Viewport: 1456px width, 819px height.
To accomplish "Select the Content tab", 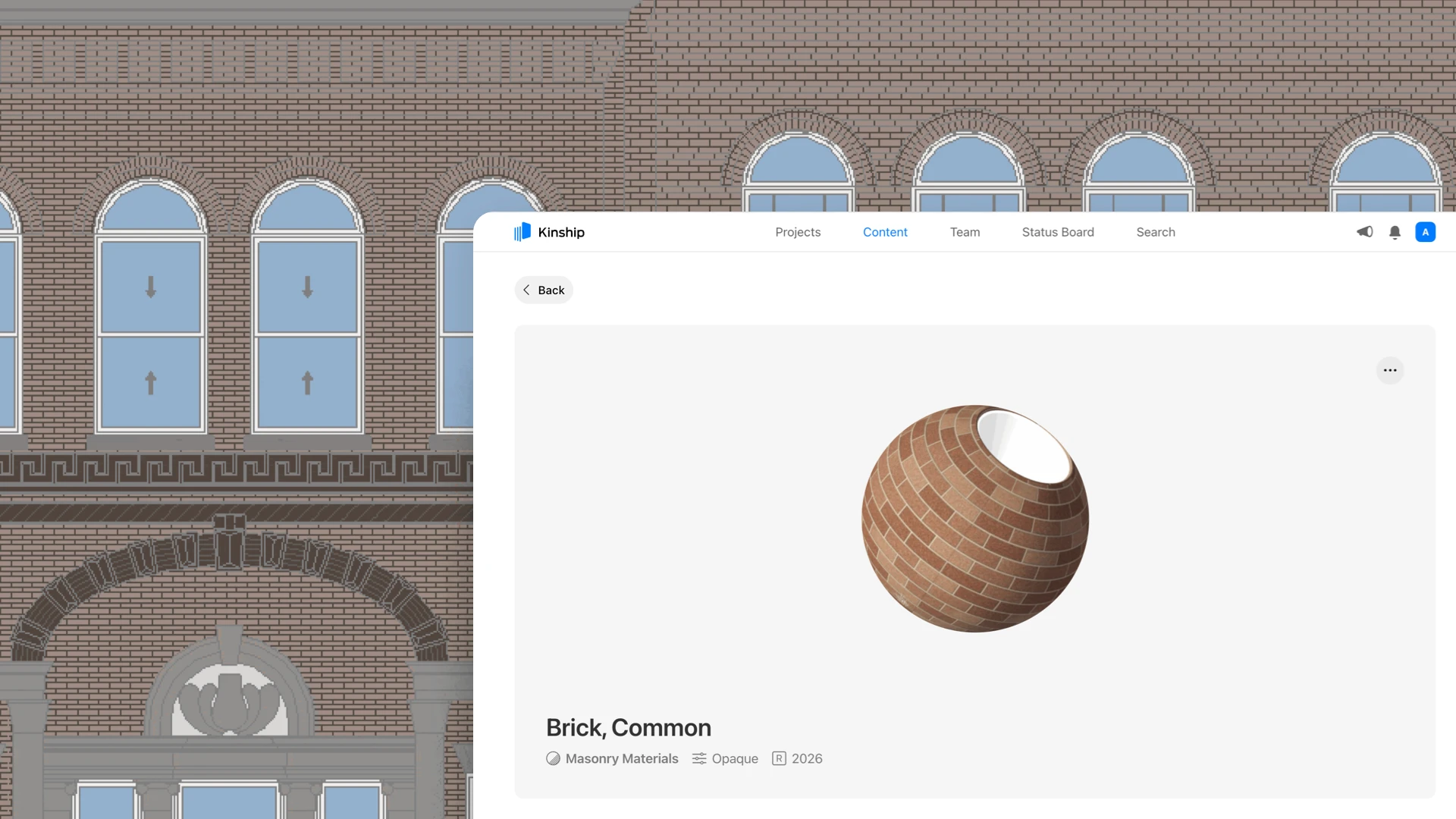I will 884,232.
